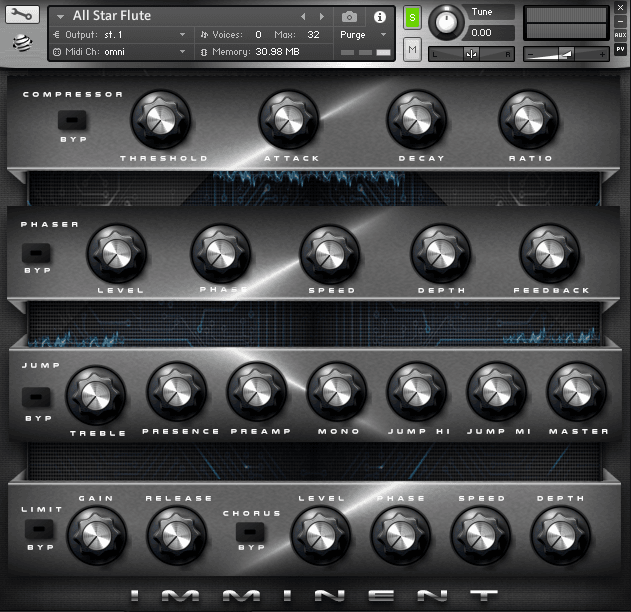Click the Compressor Ratio knob
The width and height of the screenshot is (631, 612).
tap(529, 120)
